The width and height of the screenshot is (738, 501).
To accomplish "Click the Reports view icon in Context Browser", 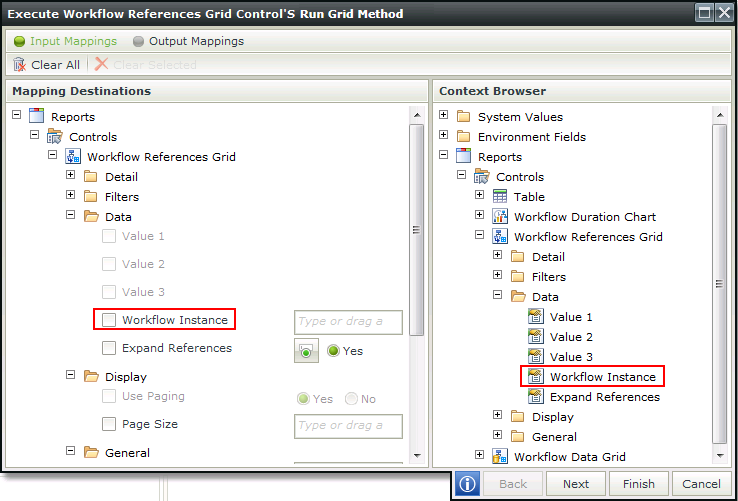I will pos(464,156).
